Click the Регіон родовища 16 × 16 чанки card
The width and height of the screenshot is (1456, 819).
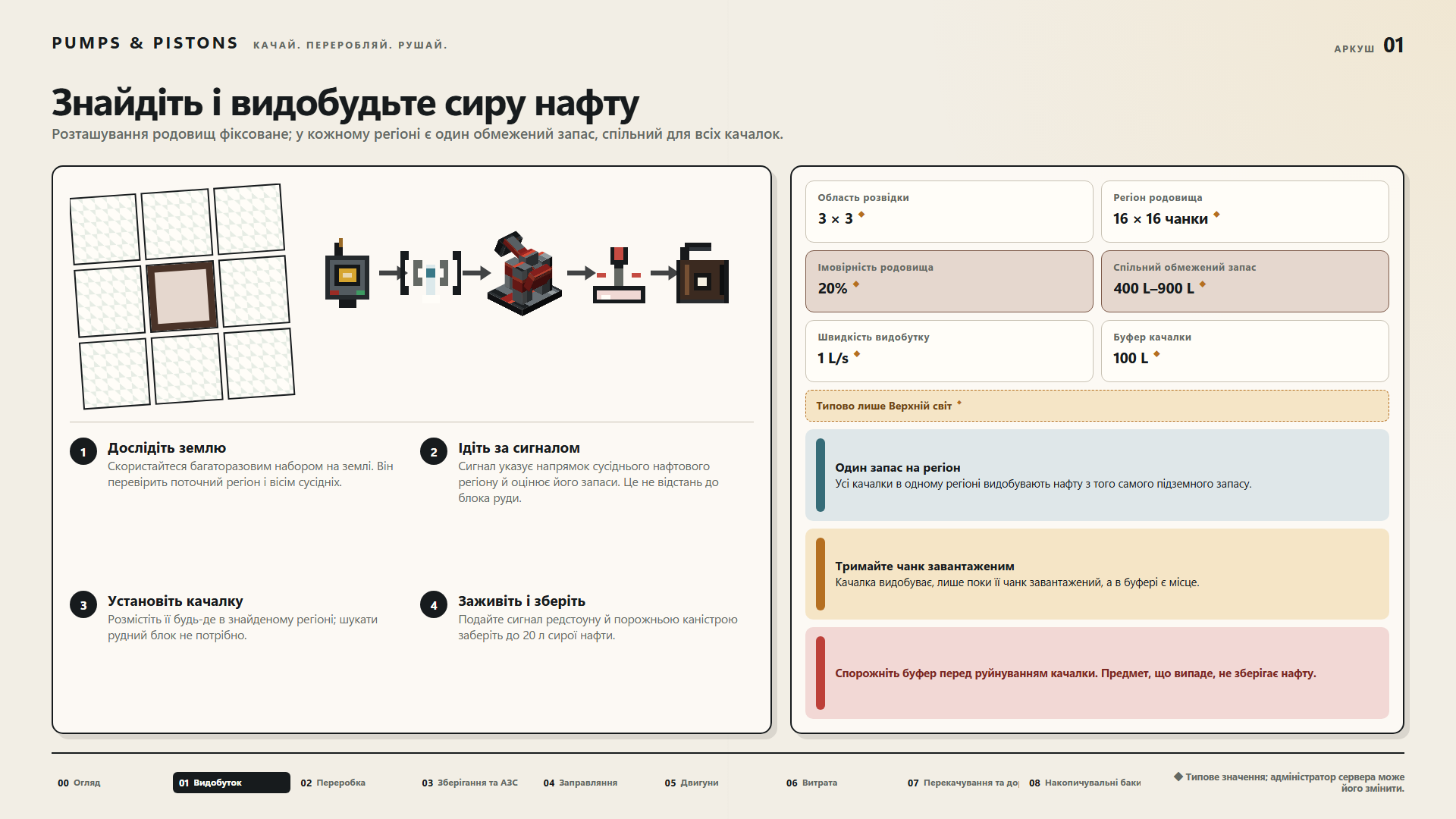click(1245, 212)
